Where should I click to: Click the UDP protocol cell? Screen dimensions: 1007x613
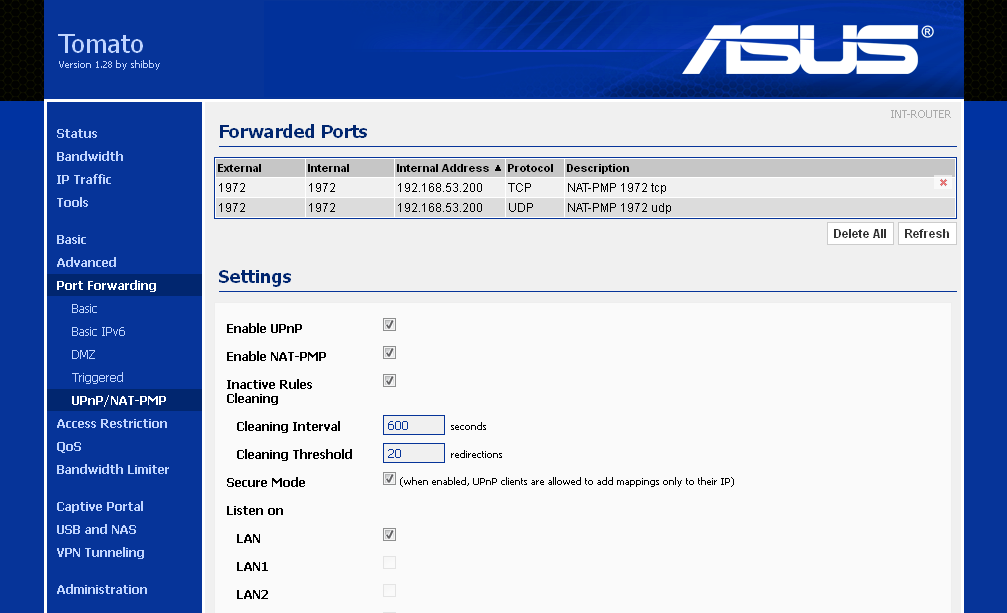(x=534, y=208)
